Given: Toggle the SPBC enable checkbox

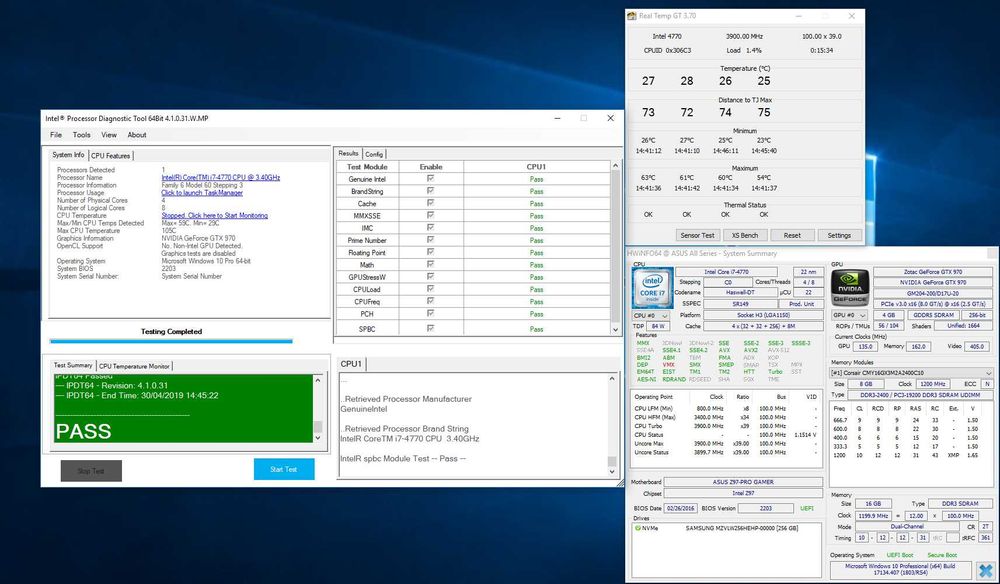Looking at the screenshot, I should click(x=430, y=328).
